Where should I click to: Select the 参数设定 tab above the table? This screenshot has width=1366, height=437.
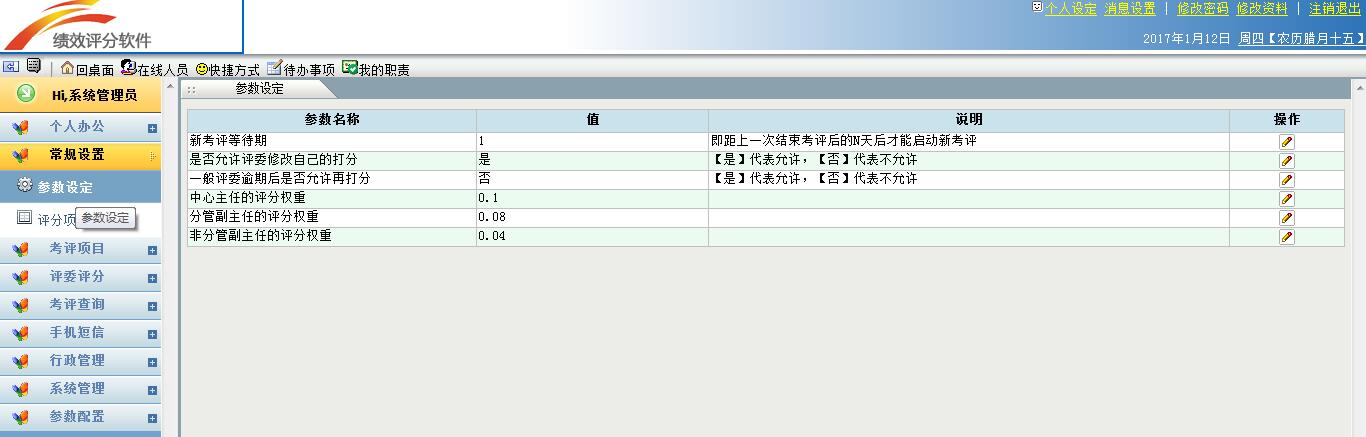pyautogui.click(x=259, y=89)
